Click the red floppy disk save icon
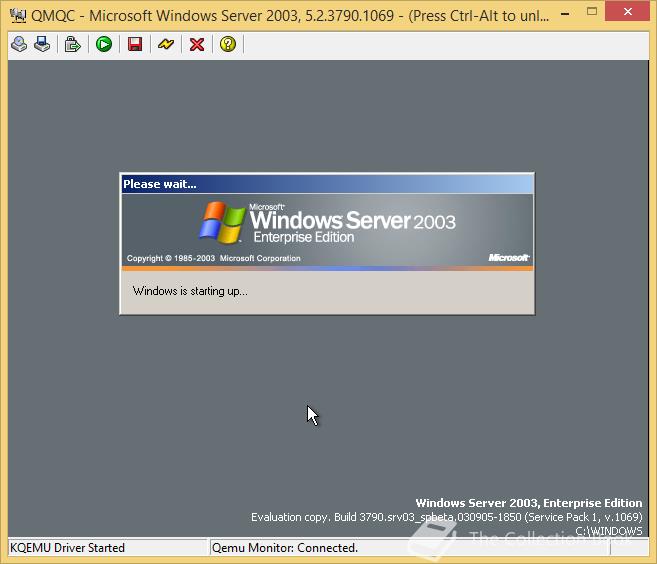 tap(135, 44)
